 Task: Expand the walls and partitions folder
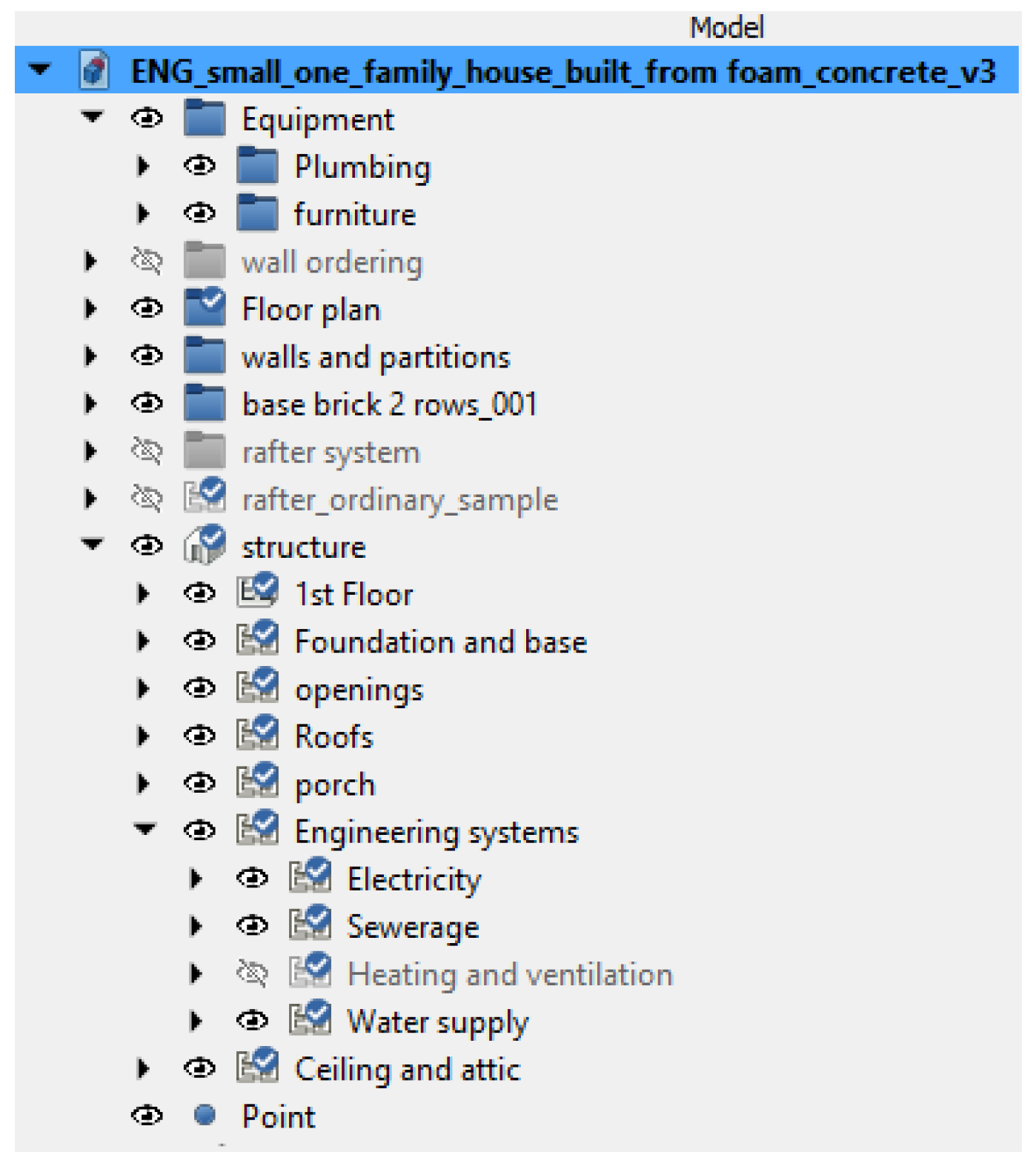coord(90,356)
